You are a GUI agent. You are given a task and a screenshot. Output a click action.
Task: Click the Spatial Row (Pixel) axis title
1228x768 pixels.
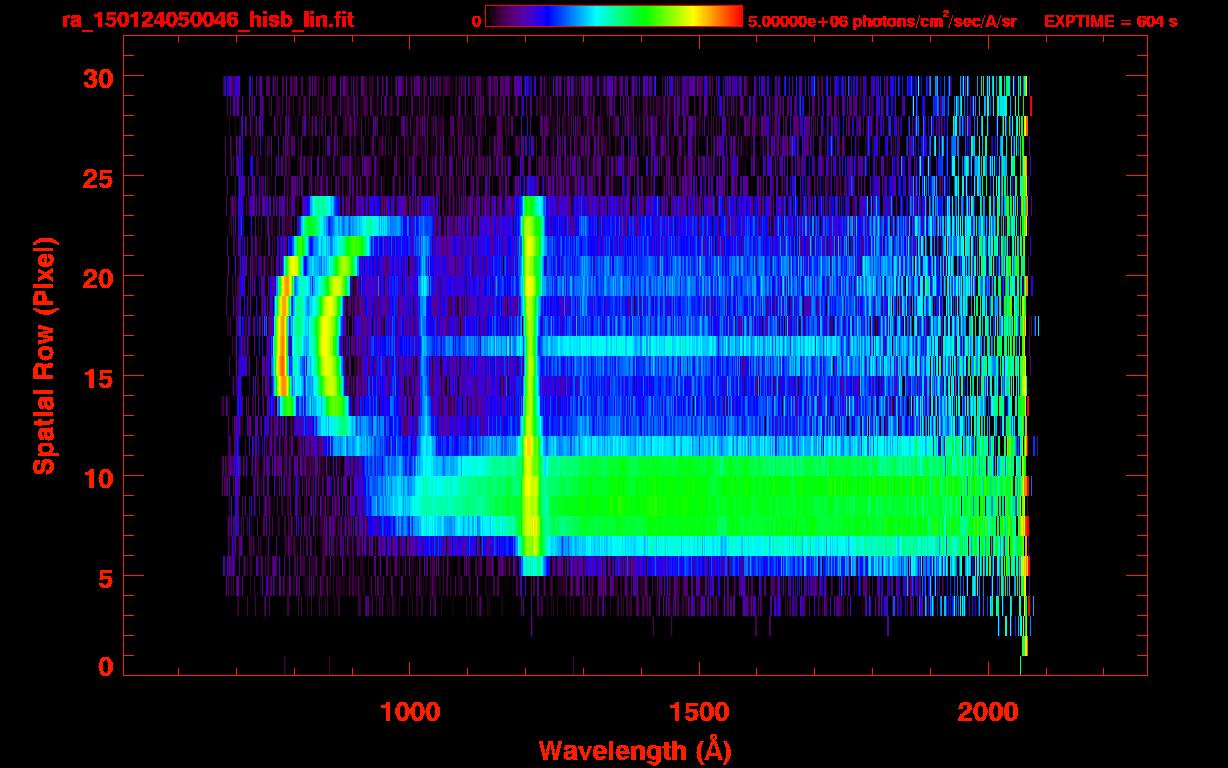point(44,356)
